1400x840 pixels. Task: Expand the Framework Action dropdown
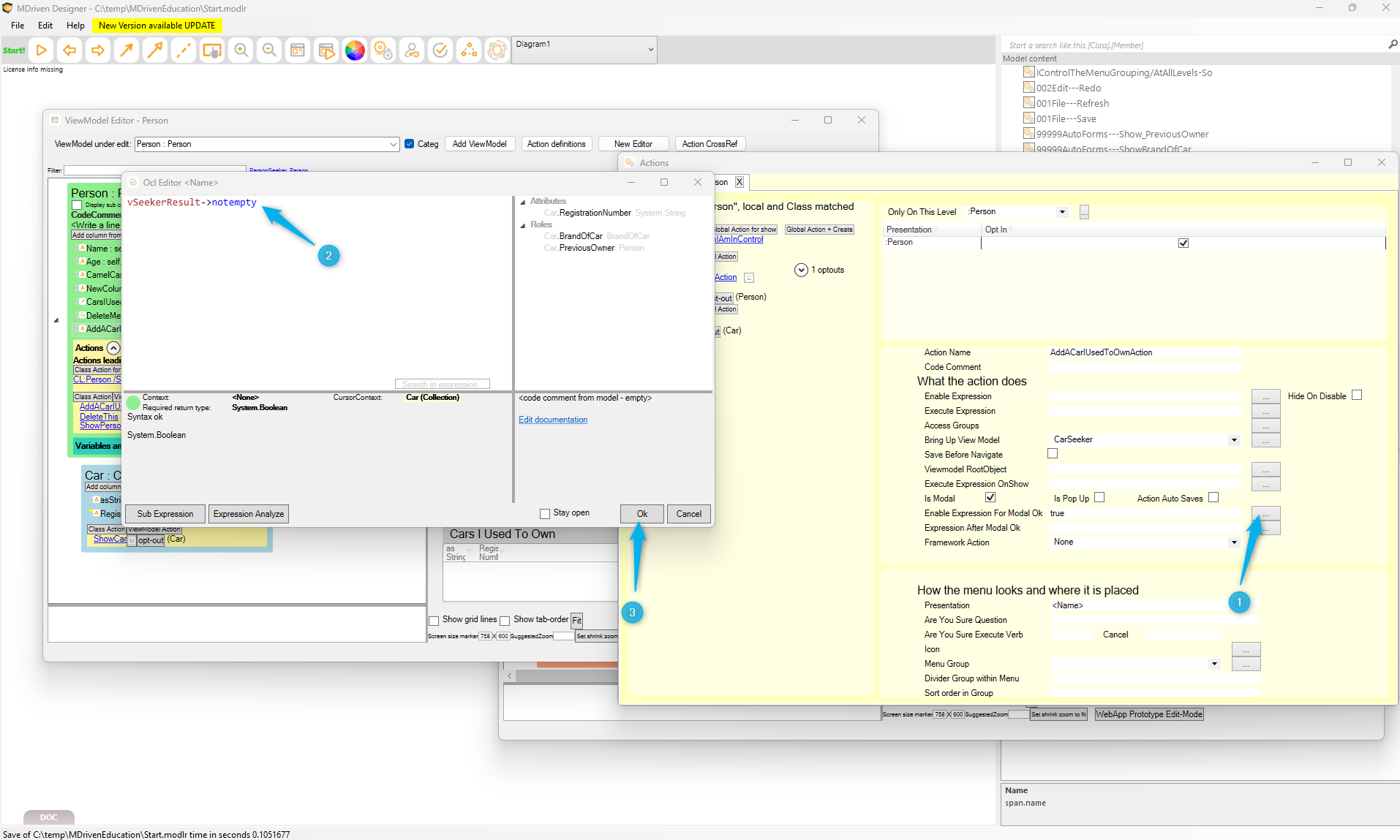coord(1234,542)
